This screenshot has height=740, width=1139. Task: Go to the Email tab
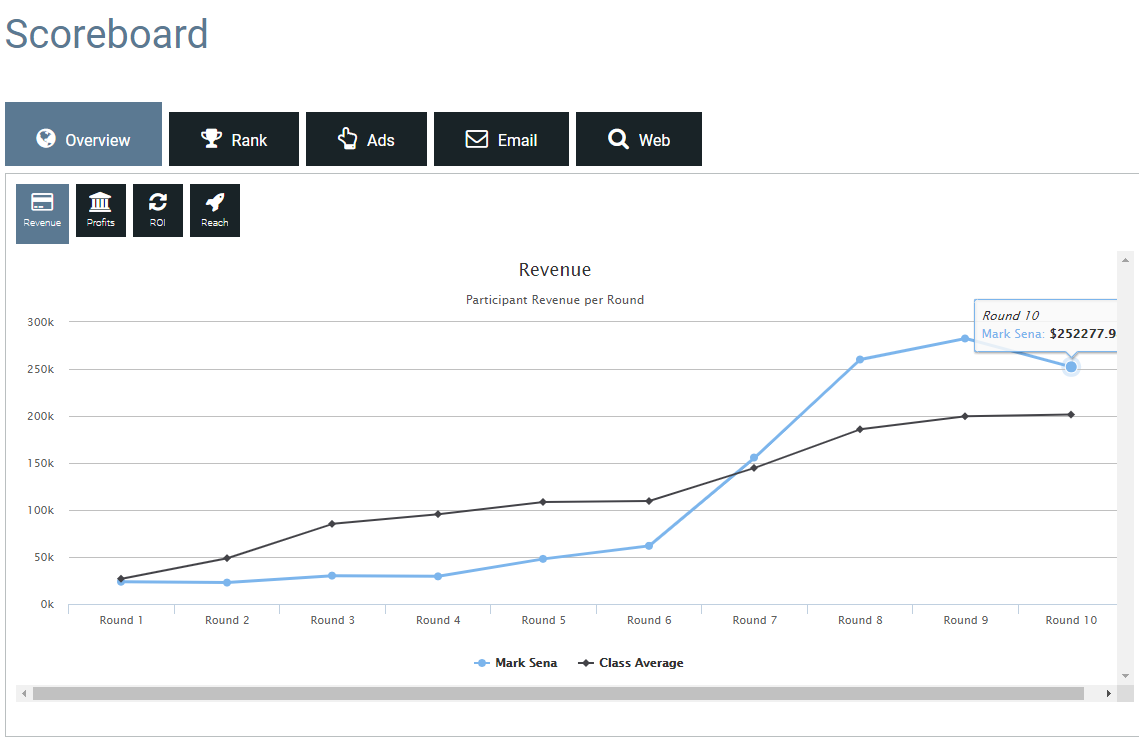501,139
